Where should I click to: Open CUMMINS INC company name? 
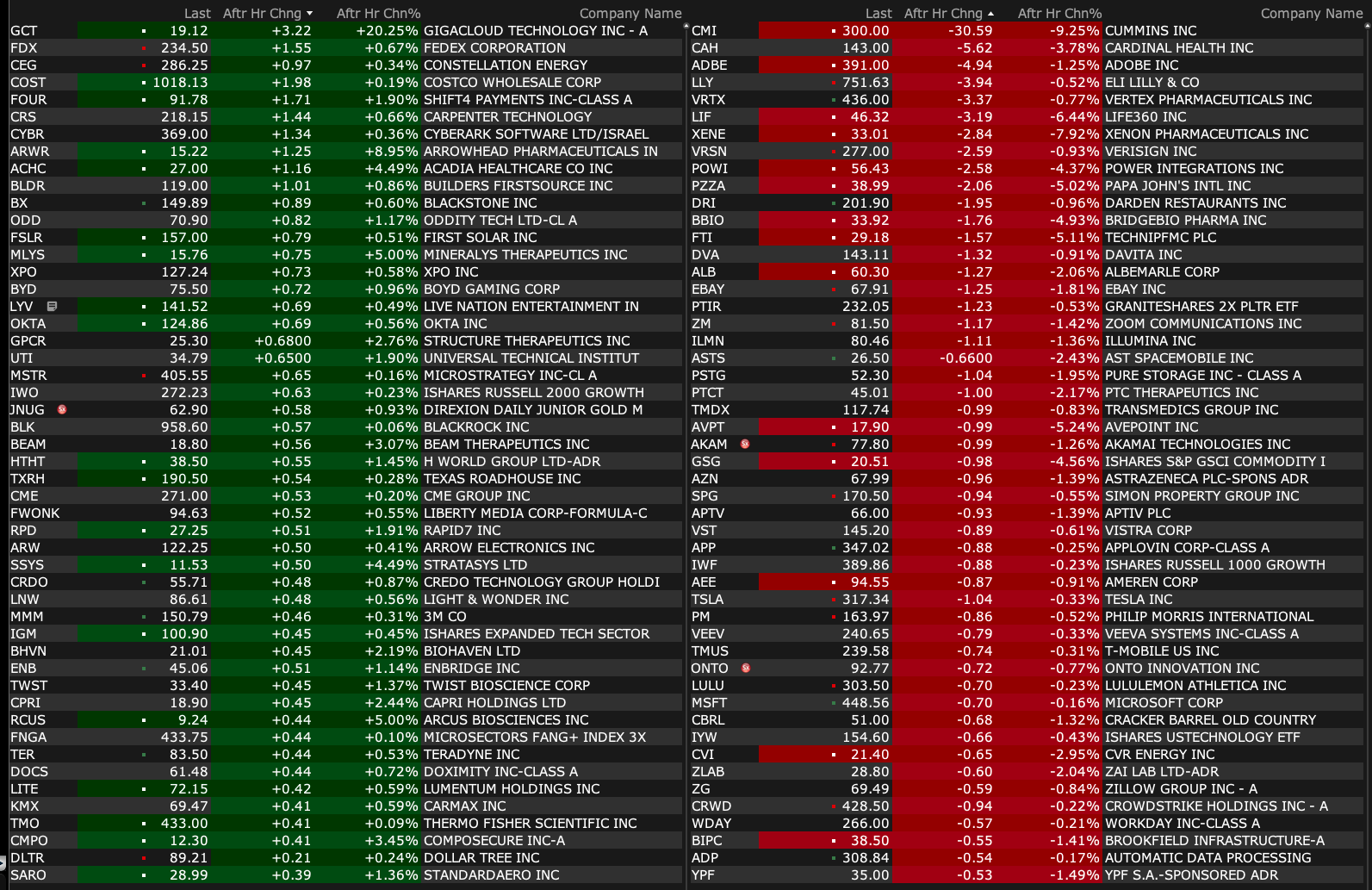pyautogui.click(x=1150, y=31)
